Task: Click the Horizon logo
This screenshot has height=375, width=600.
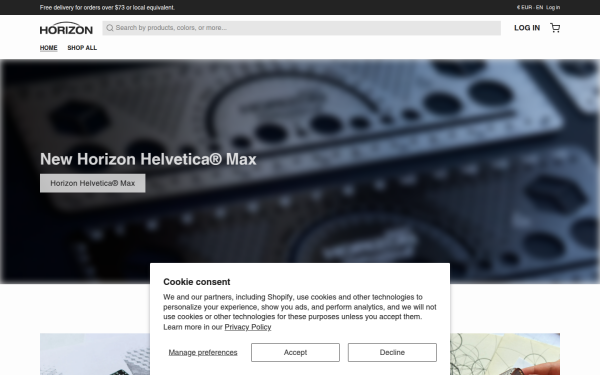Action: point(66,28)
